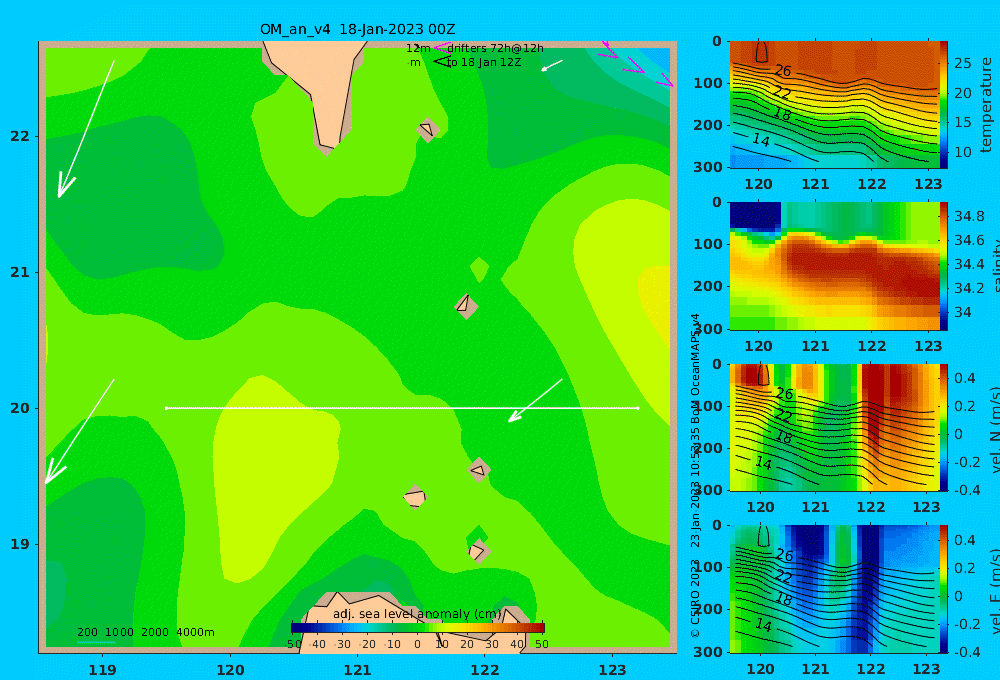This screenshot has height=680, width=1000.
Task: Click longitude tick 120 below the temperature plot
Action: (x=759, y=184)
